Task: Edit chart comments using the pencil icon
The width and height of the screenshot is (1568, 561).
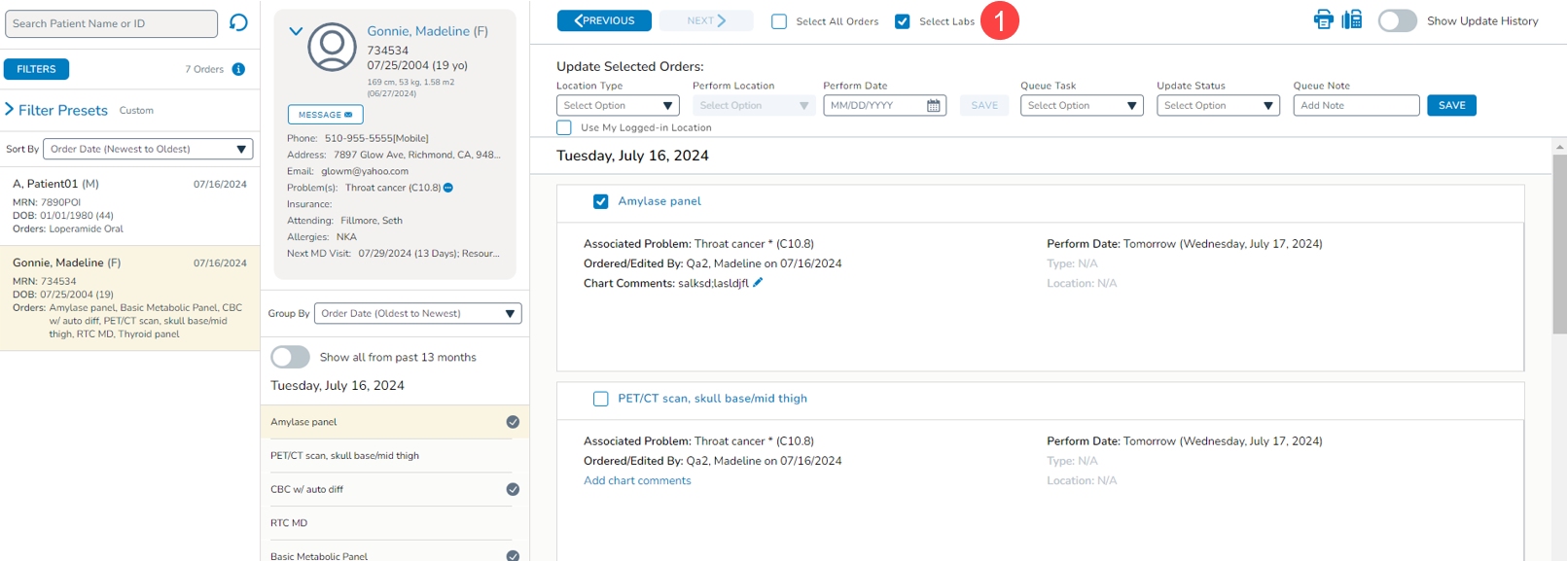Action: pos(759,283)
